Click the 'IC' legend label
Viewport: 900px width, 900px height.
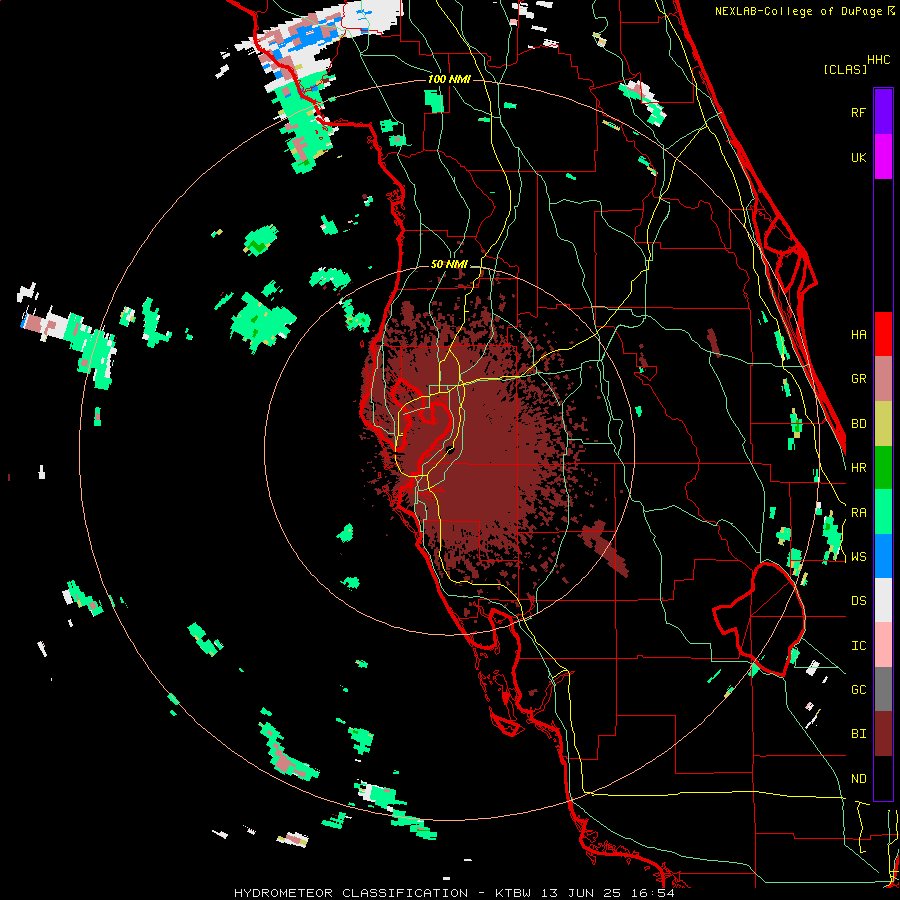point(858,645)
